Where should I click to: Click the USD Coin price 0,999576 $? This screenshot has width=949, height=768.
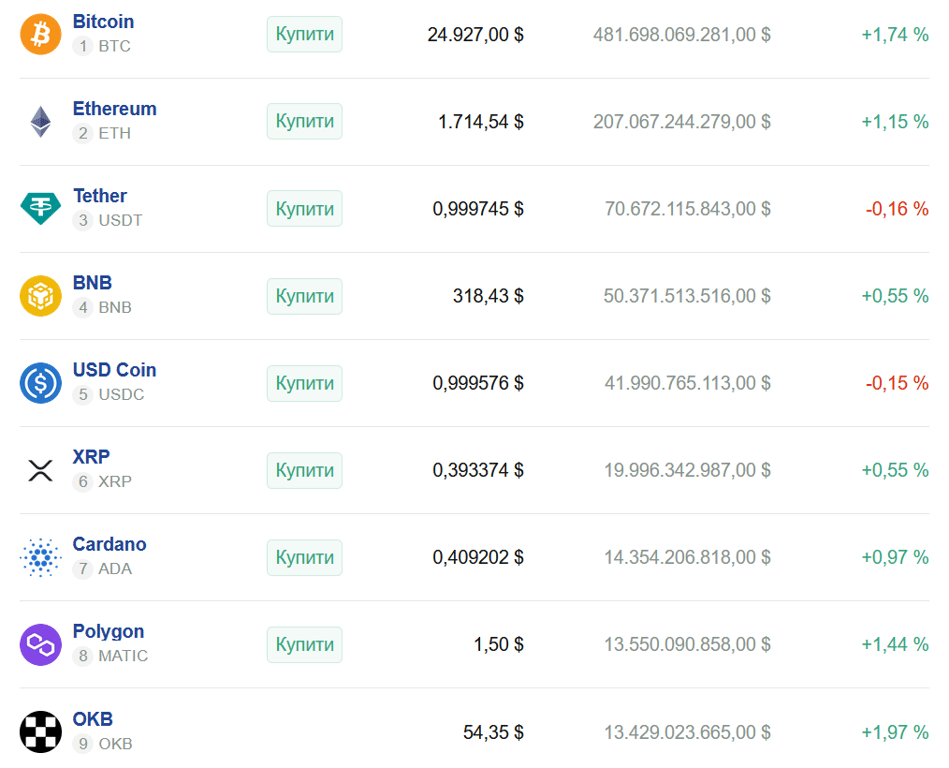(478, 383)
